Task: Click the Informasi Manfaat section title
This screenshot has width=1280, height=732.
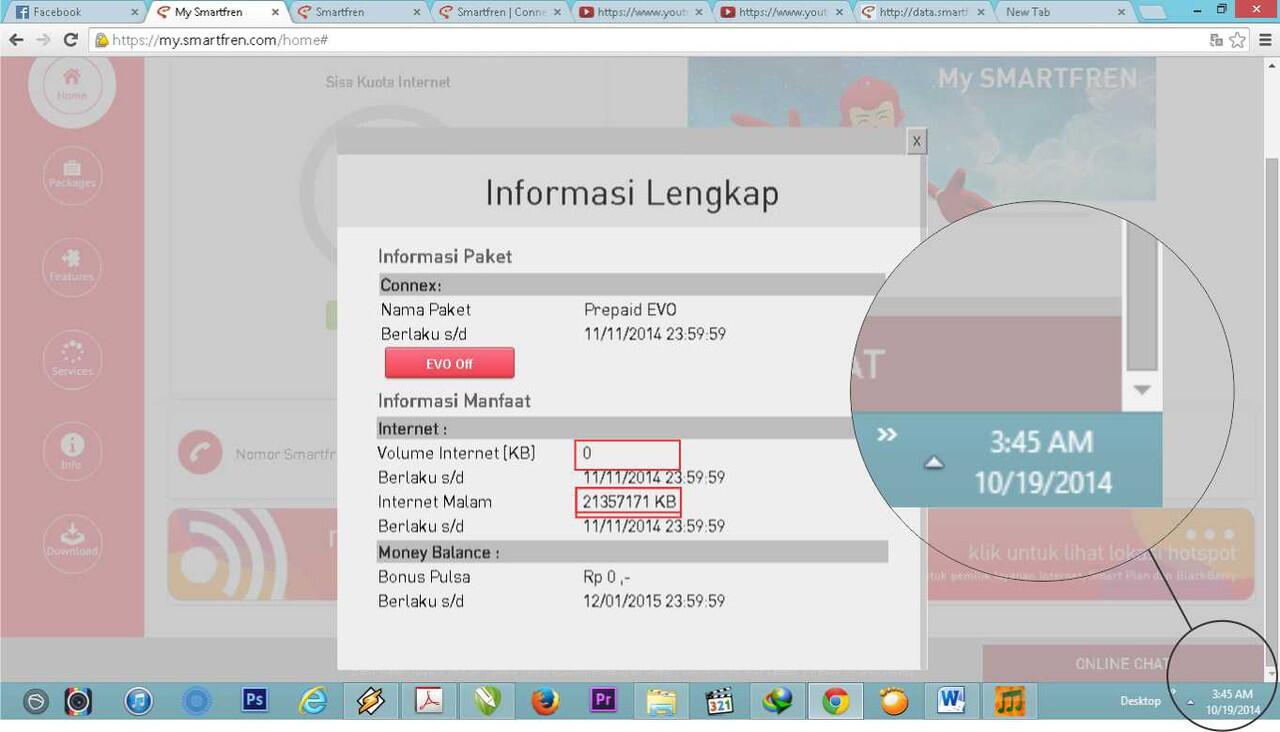Action: point(454,400)
